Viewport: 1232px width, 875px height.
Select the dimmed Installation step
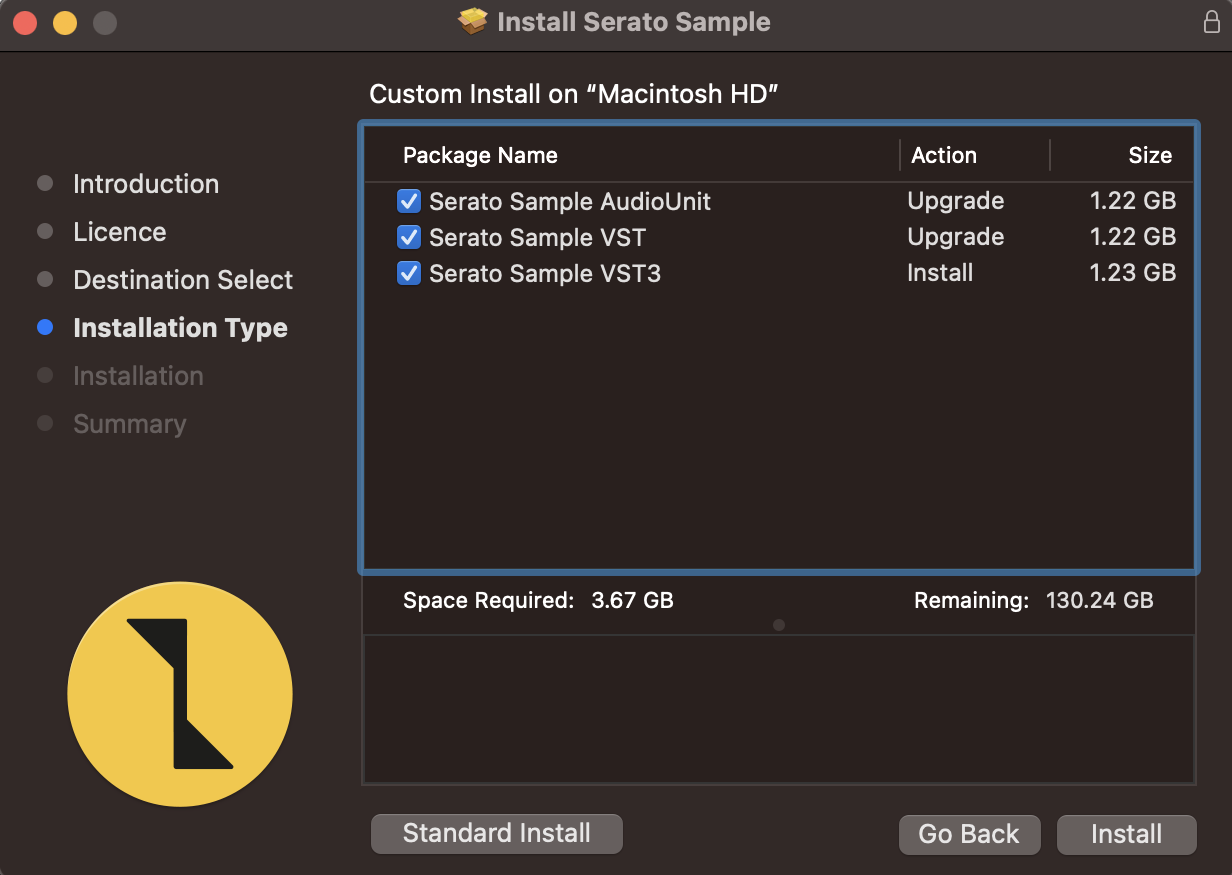[x=138, y=376]
